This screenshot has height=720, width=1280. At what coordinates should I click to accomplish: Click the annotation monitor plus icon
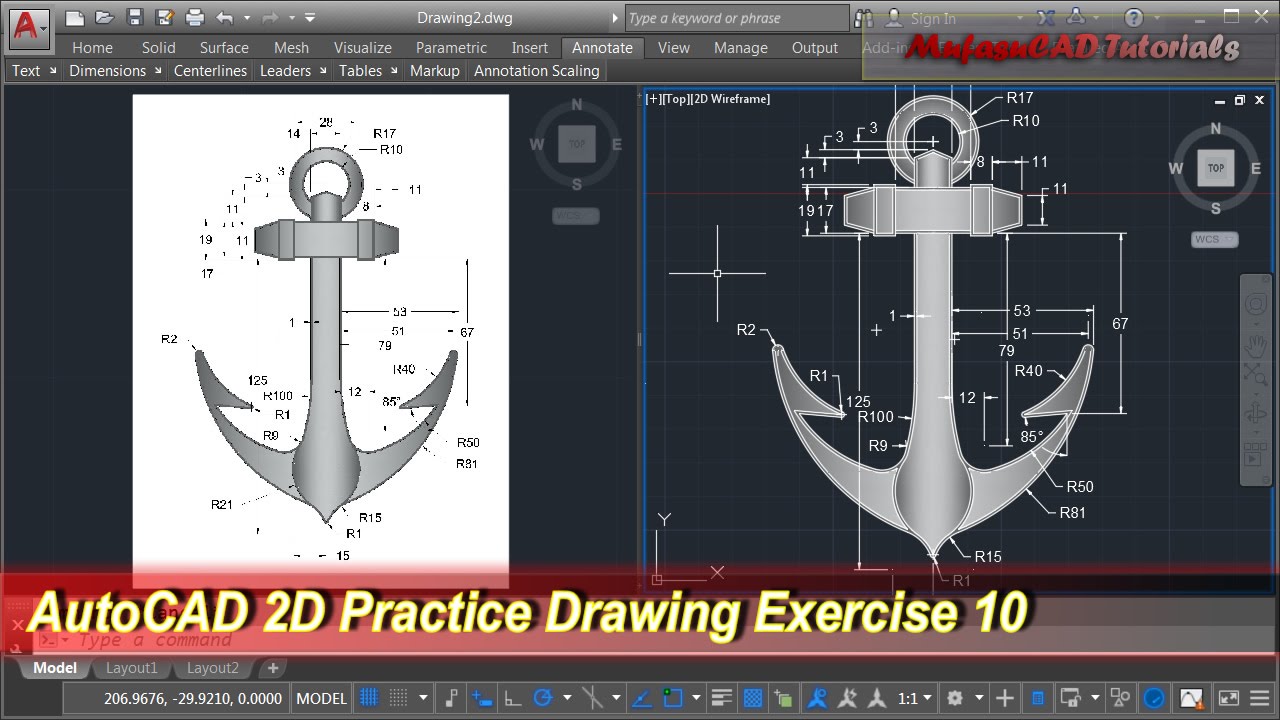coord(1004,697)
